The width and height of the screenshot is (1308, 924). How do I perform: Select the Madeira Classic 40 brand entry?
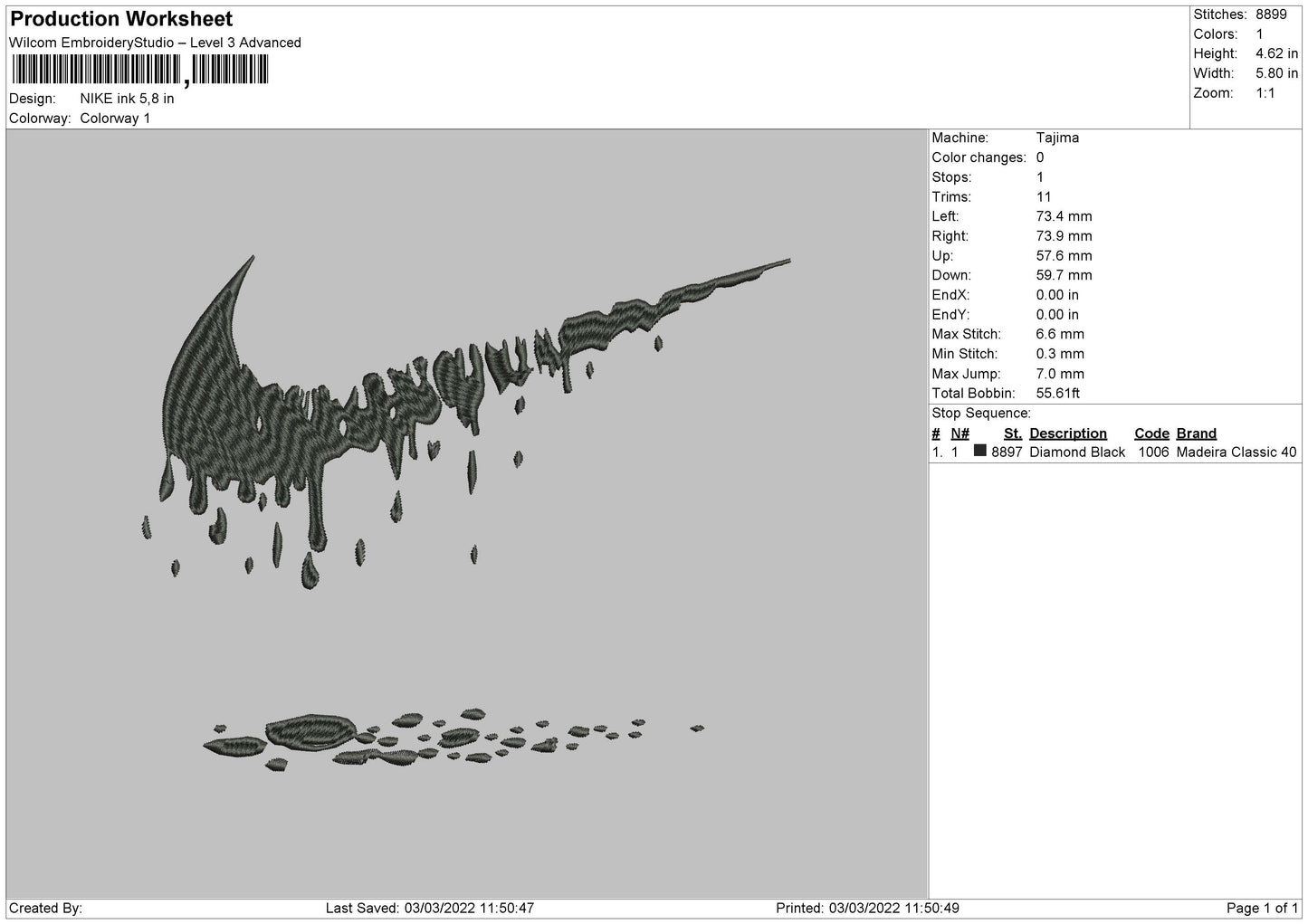pyautogui.click(x=1236, y=452)
